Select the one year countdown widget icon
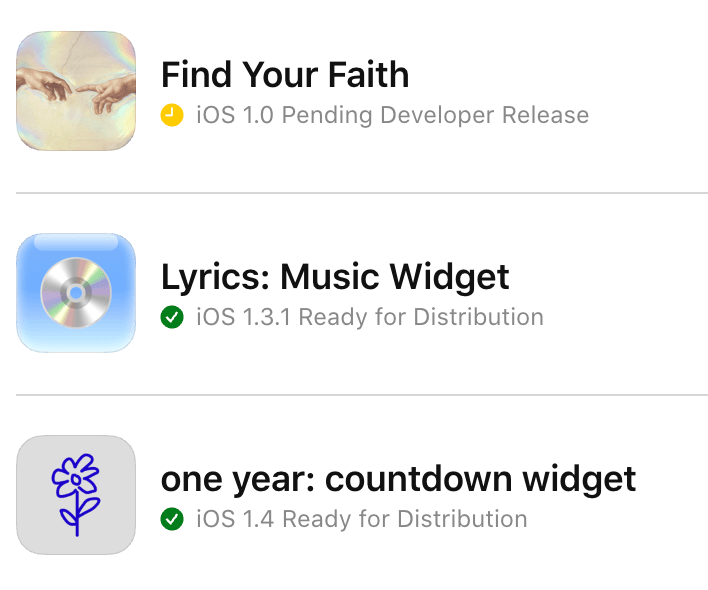The image size is (708, 590). 76,495
